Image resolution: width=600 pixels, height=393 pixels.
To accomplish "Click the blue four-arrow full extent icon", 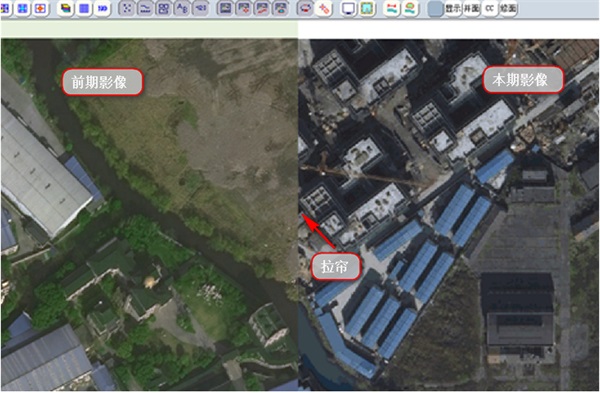I will (23, 8).
